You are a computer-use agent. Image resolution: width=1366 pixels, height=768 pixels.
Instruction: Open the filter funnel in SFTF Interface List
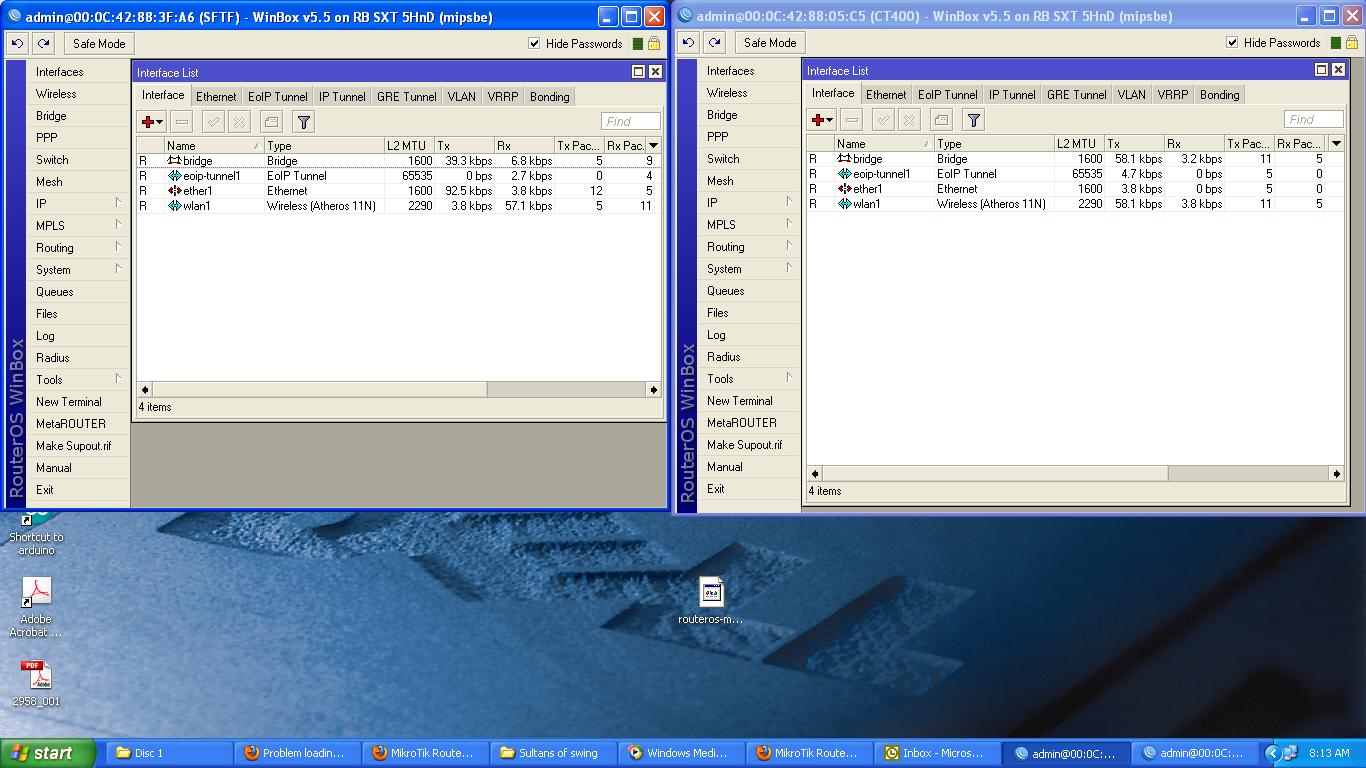[x=304, y=122]
